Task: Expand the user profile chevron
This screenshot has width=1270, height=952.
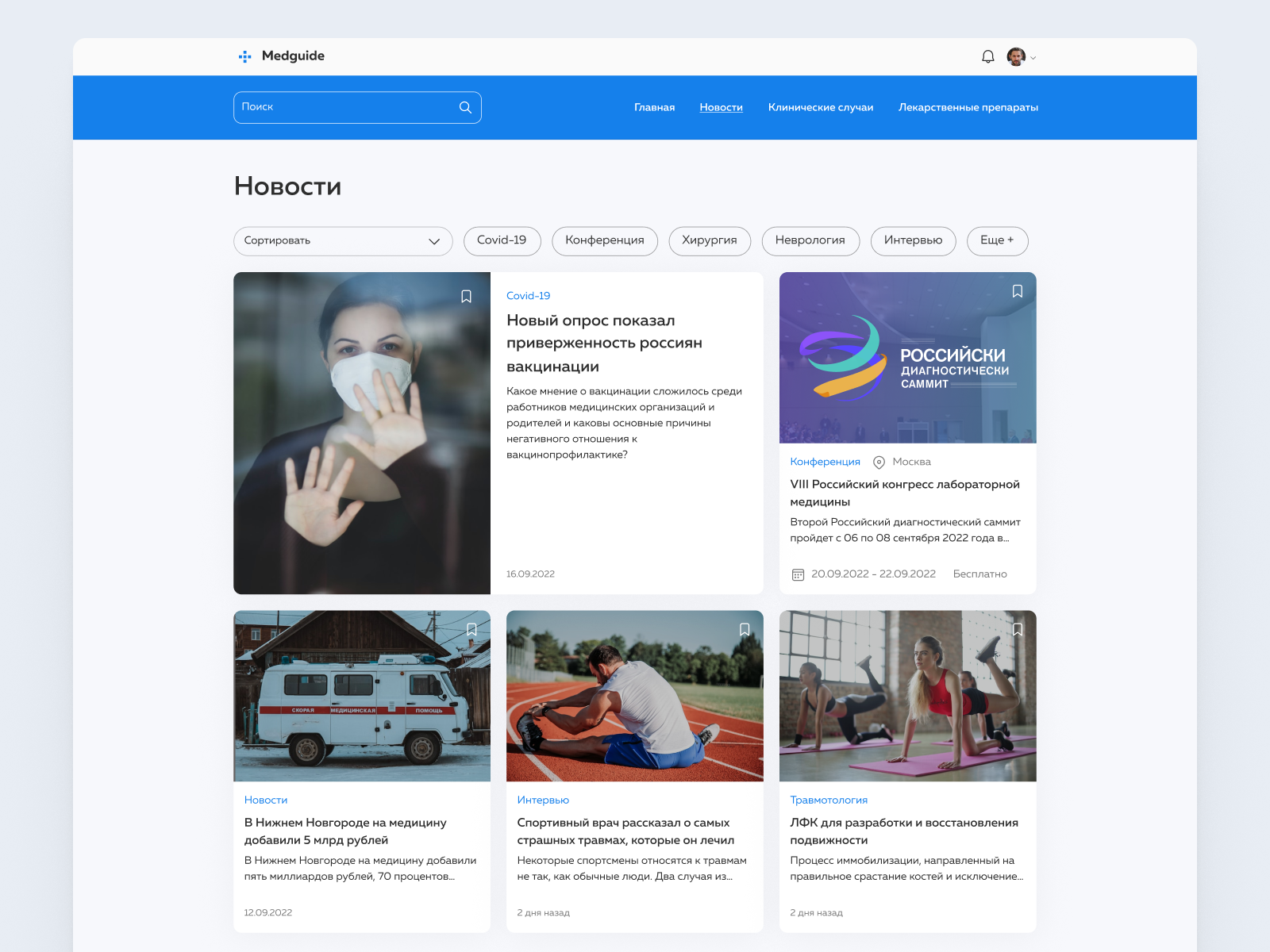Action: click(1033, 58)
